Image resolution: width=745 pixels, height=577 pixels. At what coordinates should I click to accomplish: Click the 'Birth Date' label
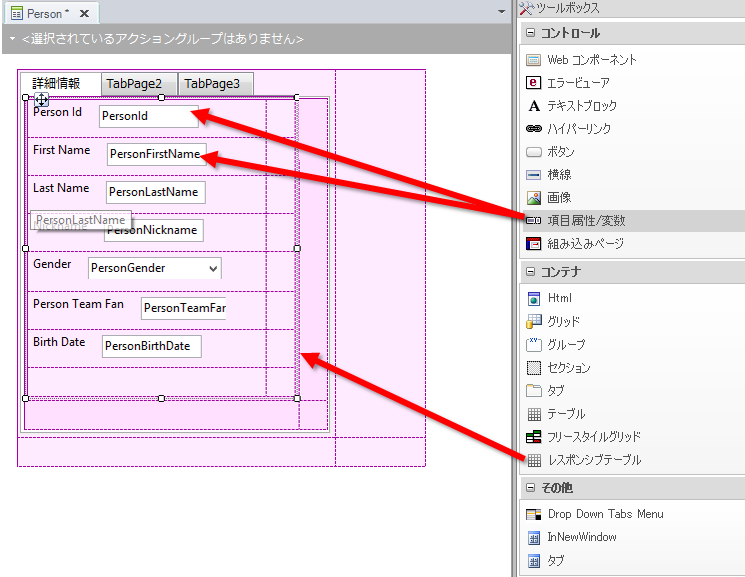(x=59, y=342)
